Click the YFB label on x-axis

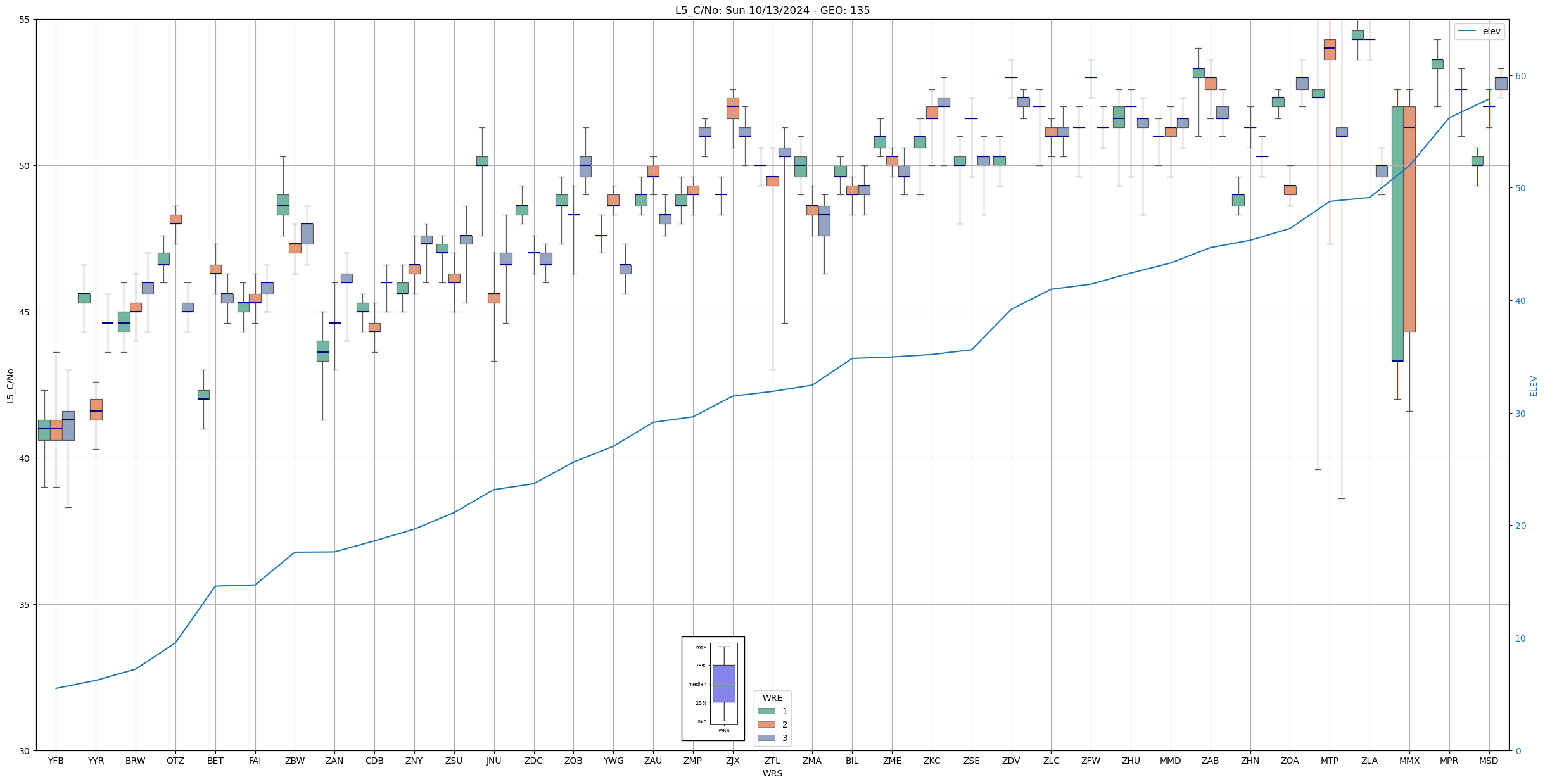point(56,761)
